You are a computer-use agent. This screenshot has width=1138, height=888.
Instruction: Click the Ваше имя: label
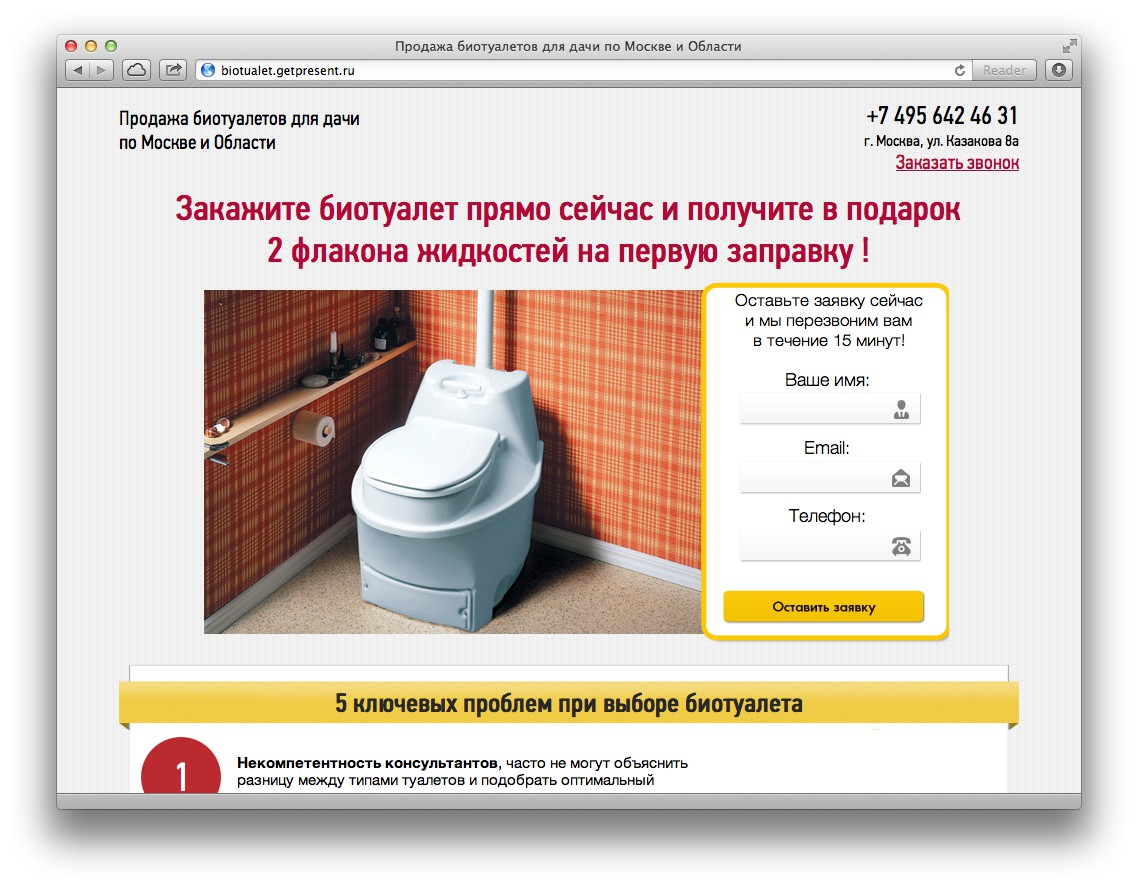coord(827,380)
